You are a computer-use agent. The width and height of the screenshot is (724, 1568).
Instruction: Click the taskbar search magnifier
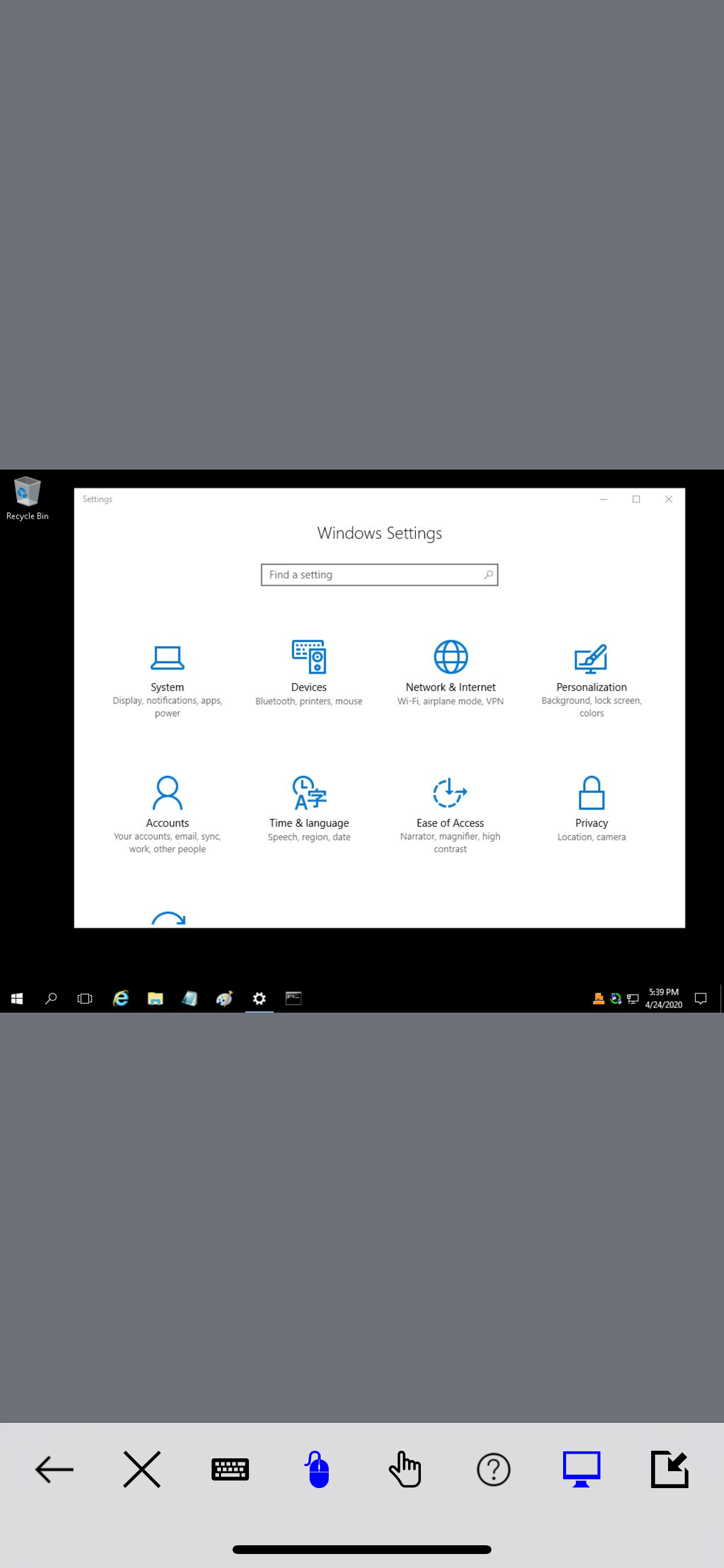pyautogui.click(x=51, y=998)
